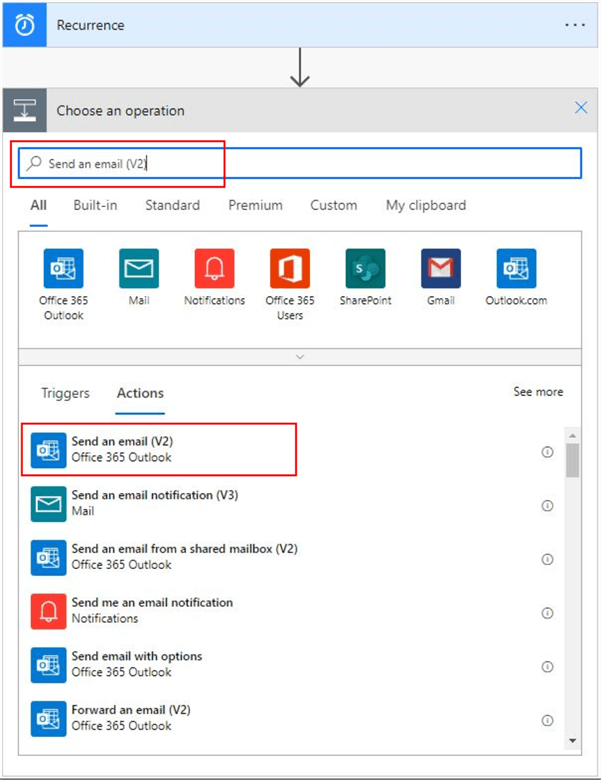Image resolution: width=601 pixels, height=780 pixels.
Task: Show info for Send email with options
Action: pyautogui.click(x=547, y=667)
